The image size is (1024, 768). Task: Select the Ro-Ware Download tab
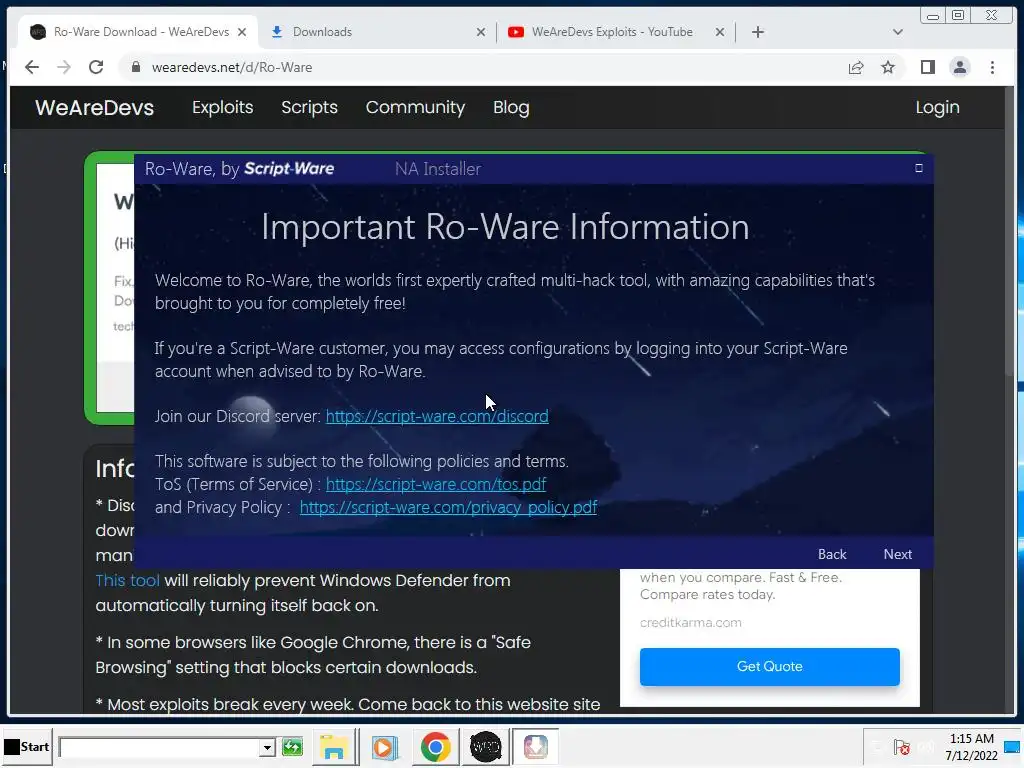[x=137, y=32]
